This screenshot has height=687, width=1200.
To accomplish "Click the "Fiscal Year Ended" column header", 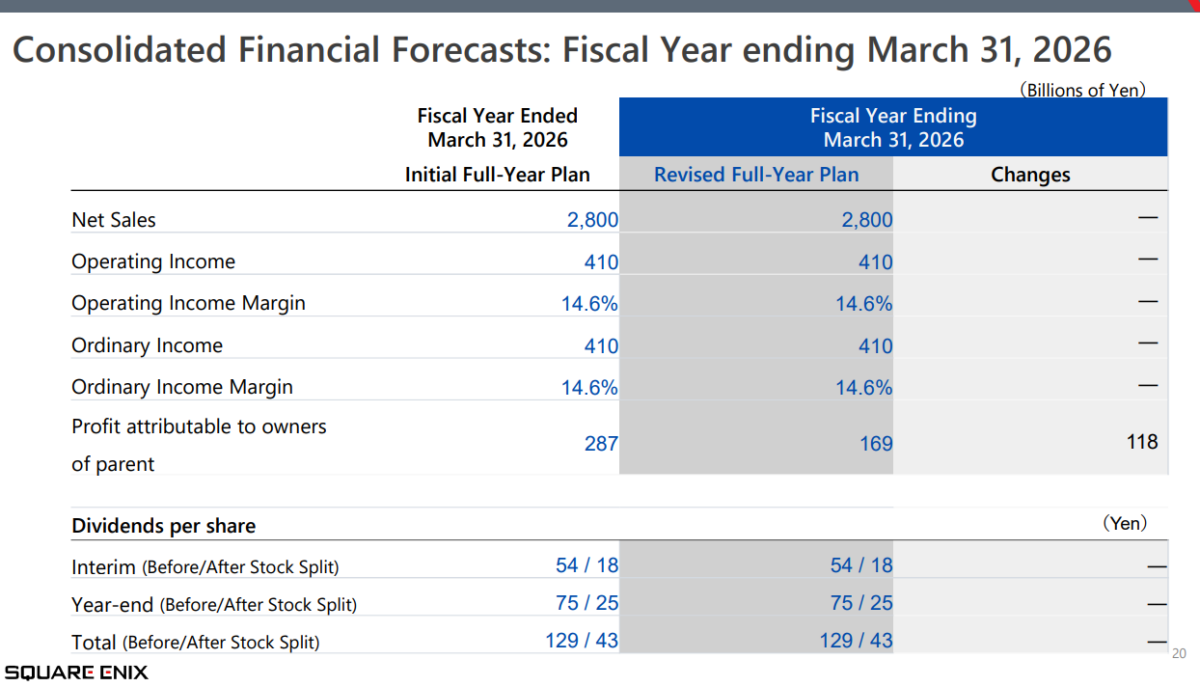I will [497, 127].
